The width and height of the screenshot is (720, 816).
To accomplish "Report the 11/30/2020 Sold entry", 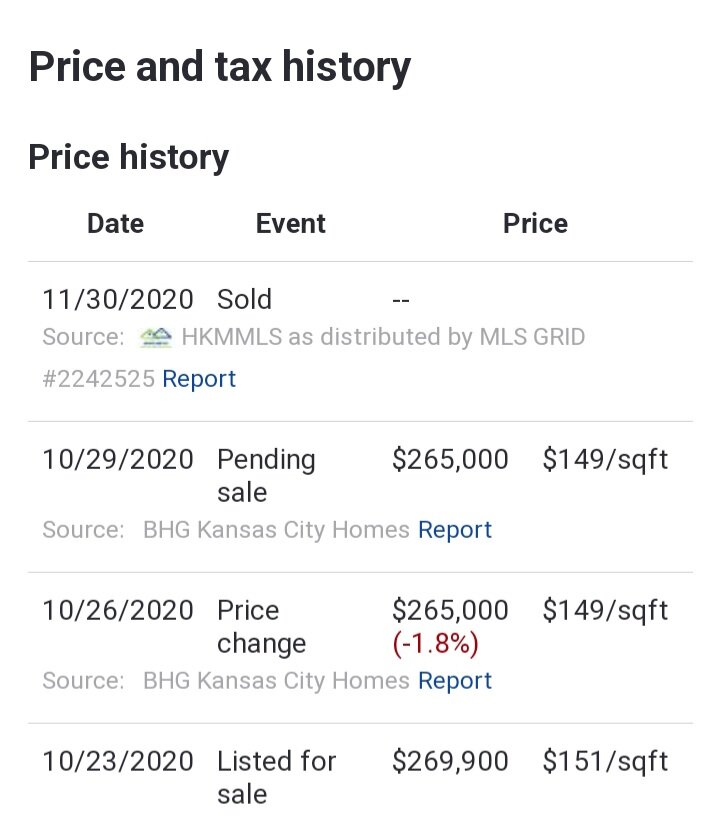I will point(199,379).
